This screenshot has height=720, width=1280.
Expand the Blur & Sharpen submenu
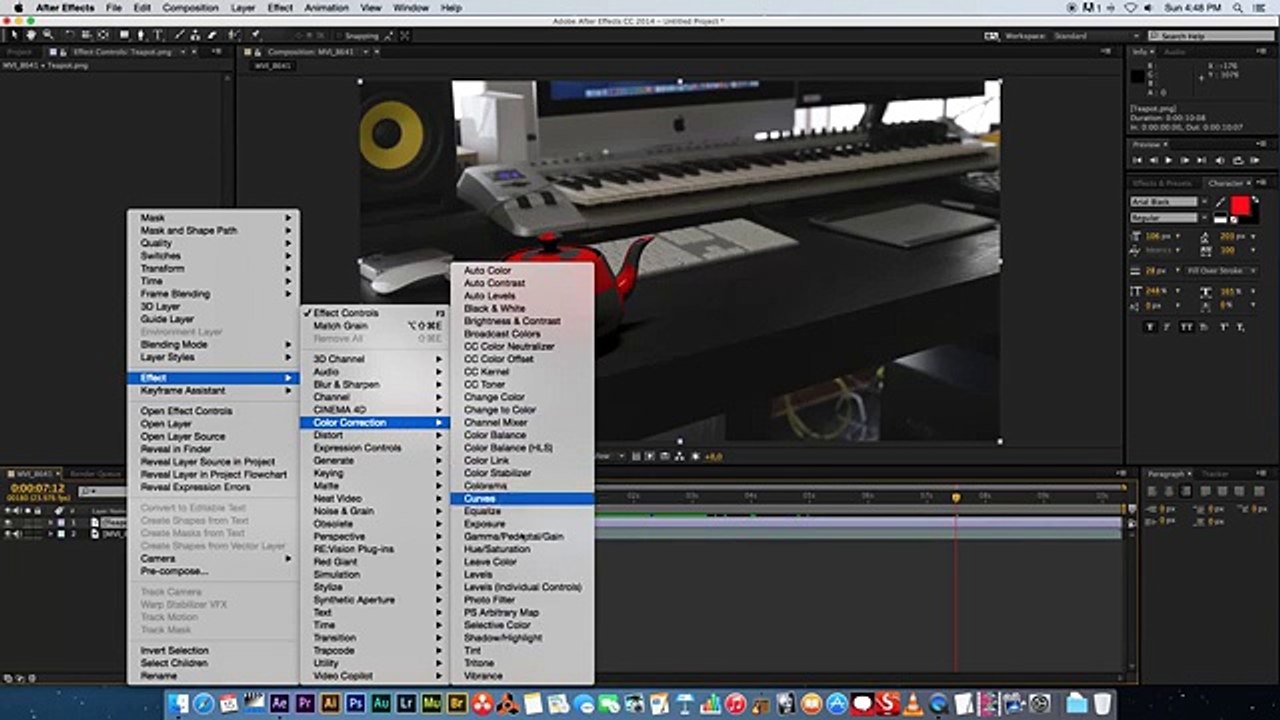coord(375,384)
